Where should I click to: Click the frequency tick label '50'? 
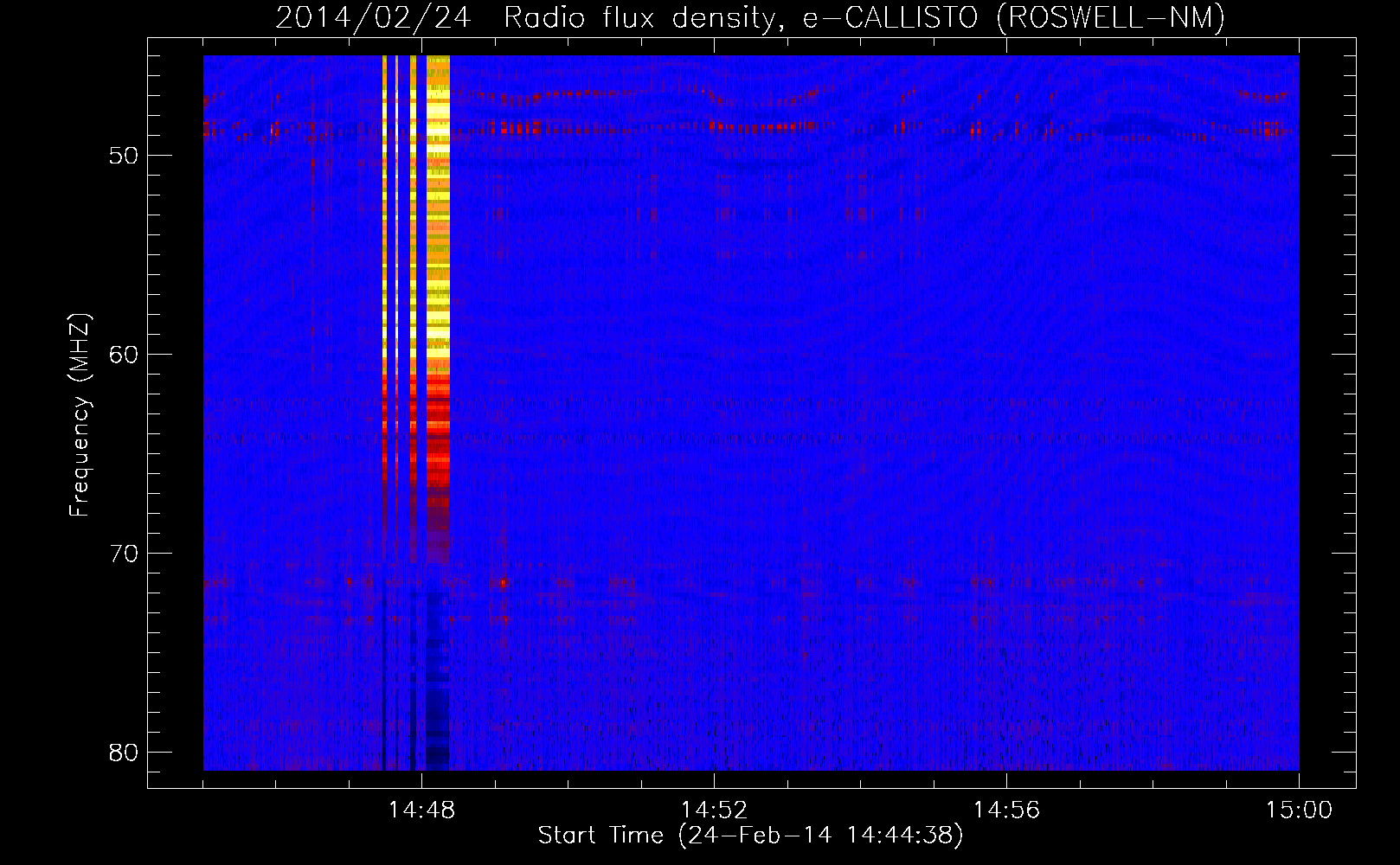tap(125, 156)
